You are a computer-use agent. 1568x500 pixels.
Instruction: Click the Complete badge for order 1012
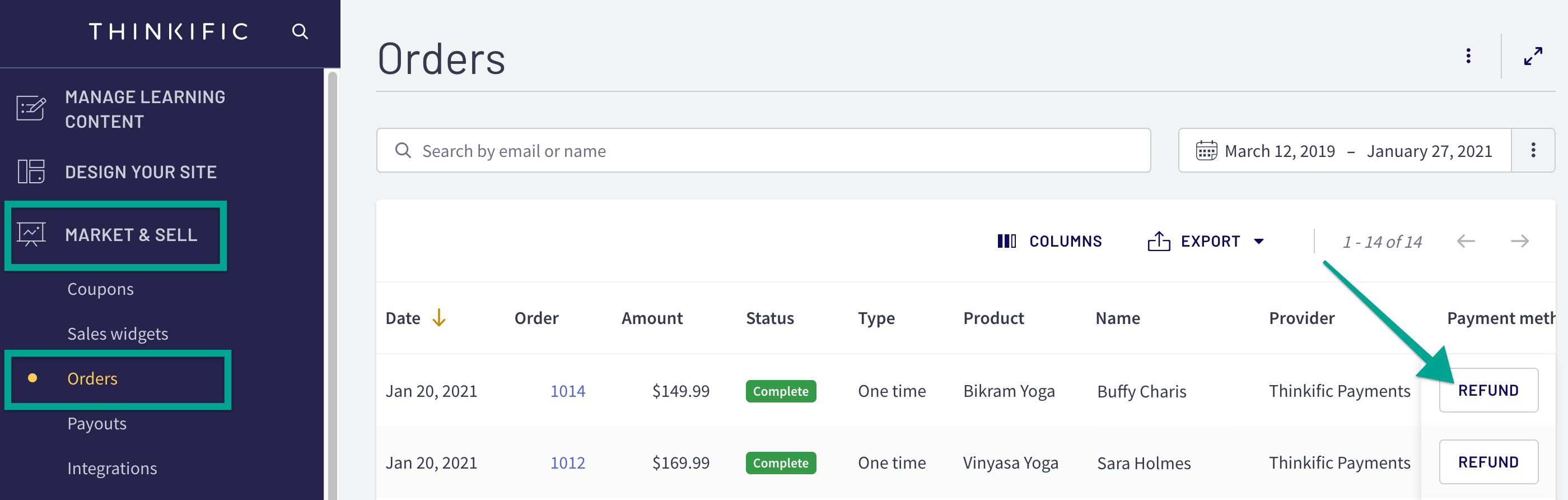coord(780,463)
